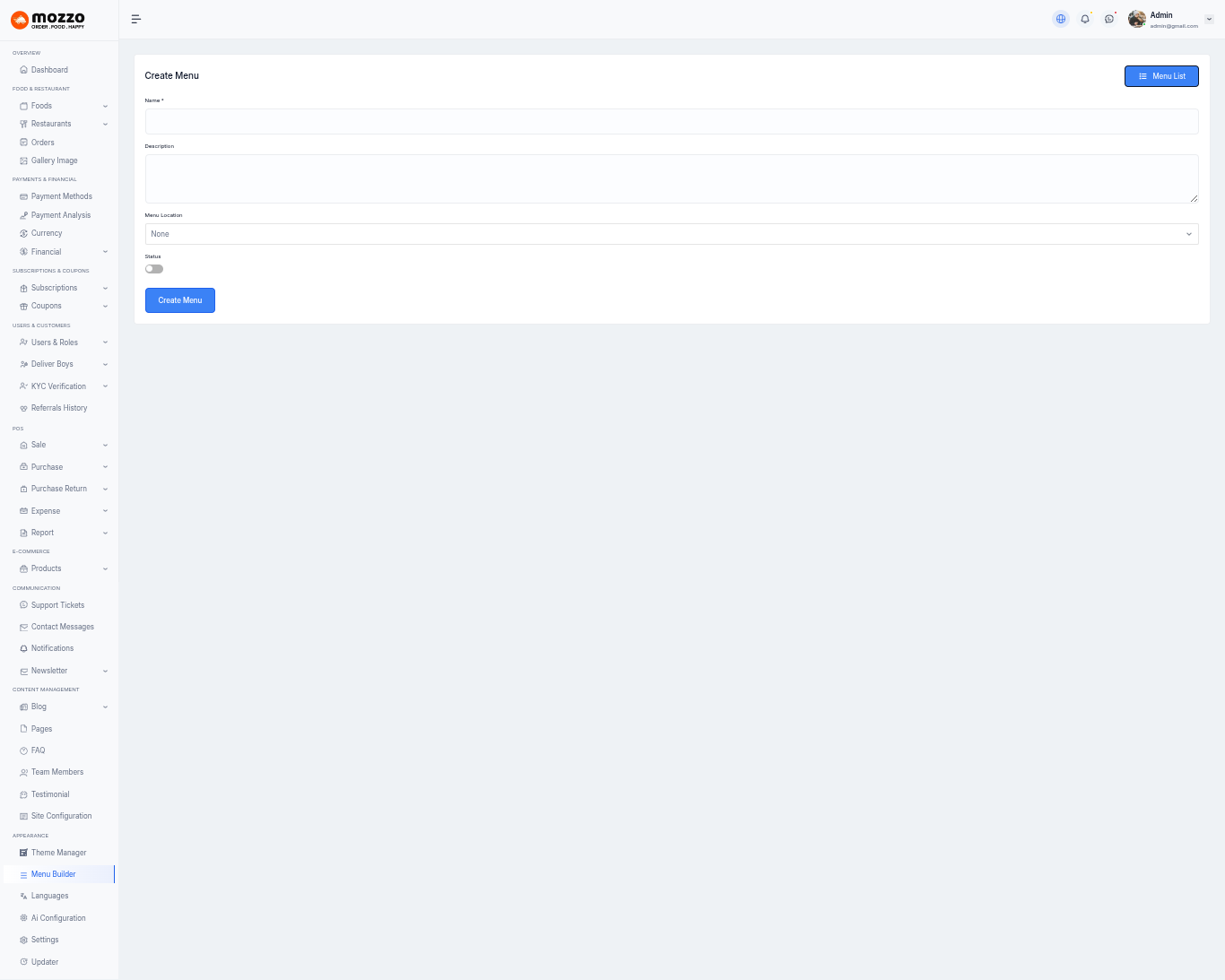This screenshot has height=980, width=1225.
Task: Open the Menu Location dropdown
Action: [671, 234]
